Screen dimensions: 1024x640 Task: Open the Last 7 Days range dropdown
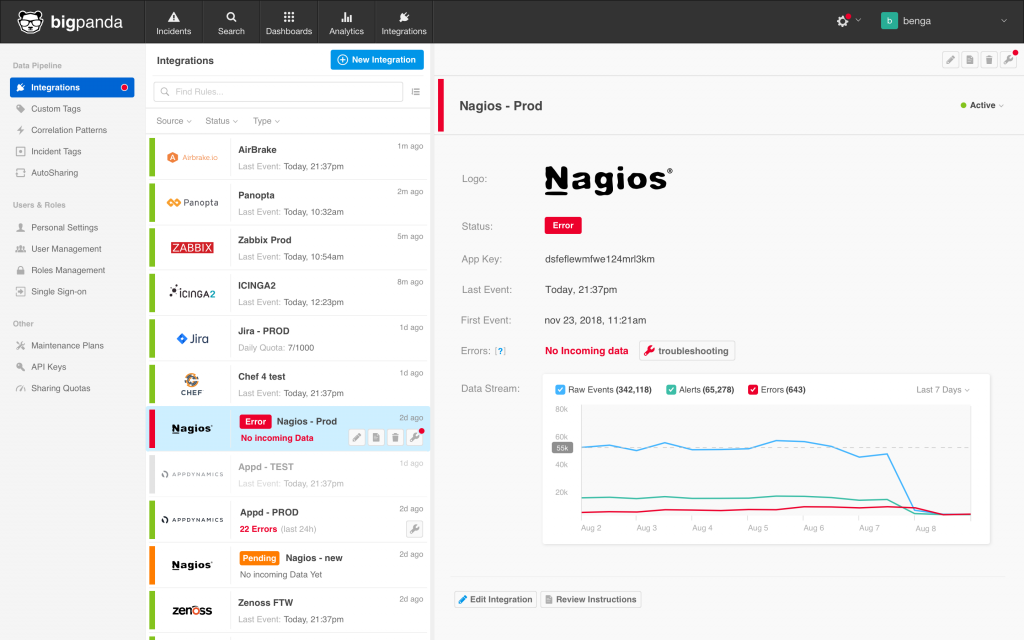click(x=942, y=390)
